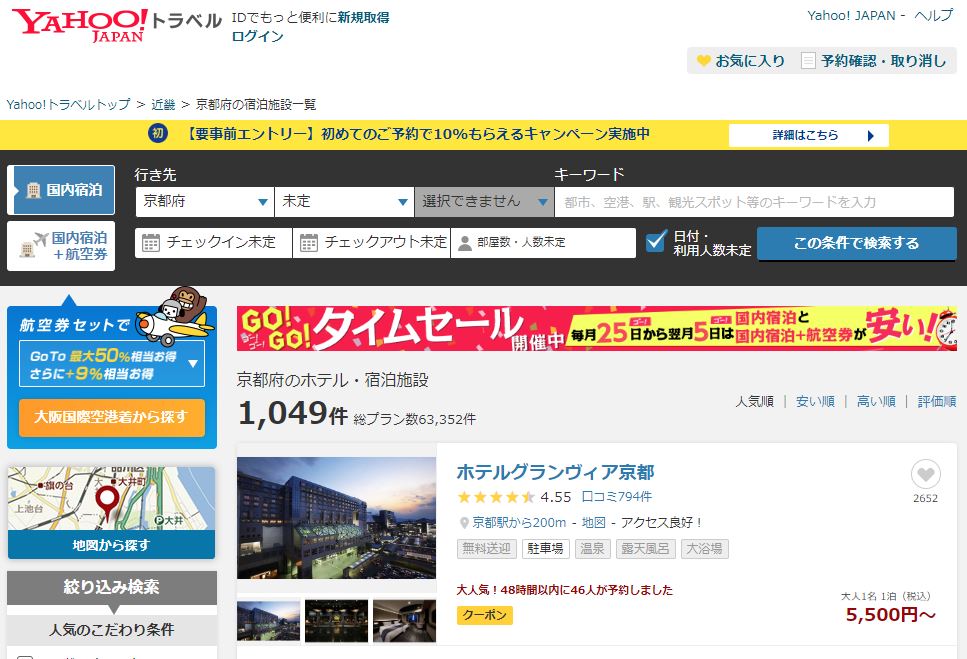Open the 部屋数・人数未定 selector
The height and width of the screenshot is (659, 967).
click(x=543, y=242)
